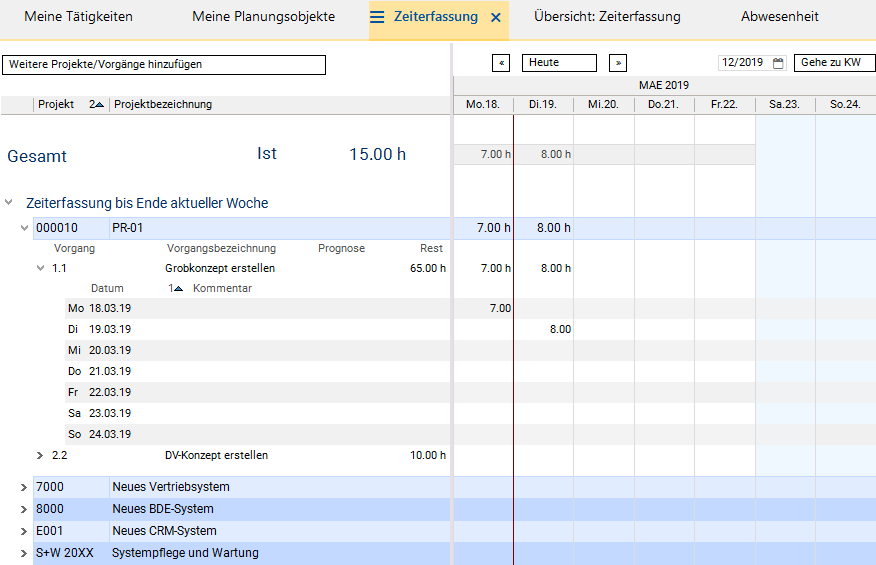Image resolution: width=876 pixels, height=565 pixels.
Task: Switch to Meine Planungsobjekte tab
Action: click(x=264, y=17)
